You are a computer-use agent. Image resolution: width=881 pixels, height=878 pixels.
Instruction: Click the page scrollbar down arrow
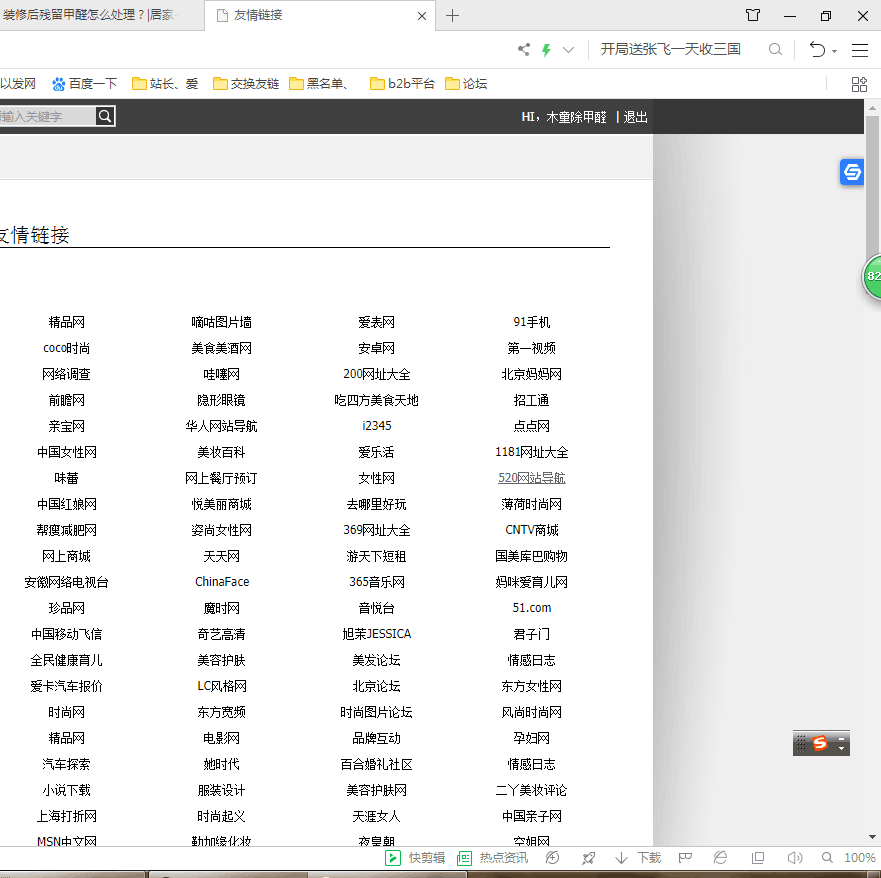click(872, 837)
